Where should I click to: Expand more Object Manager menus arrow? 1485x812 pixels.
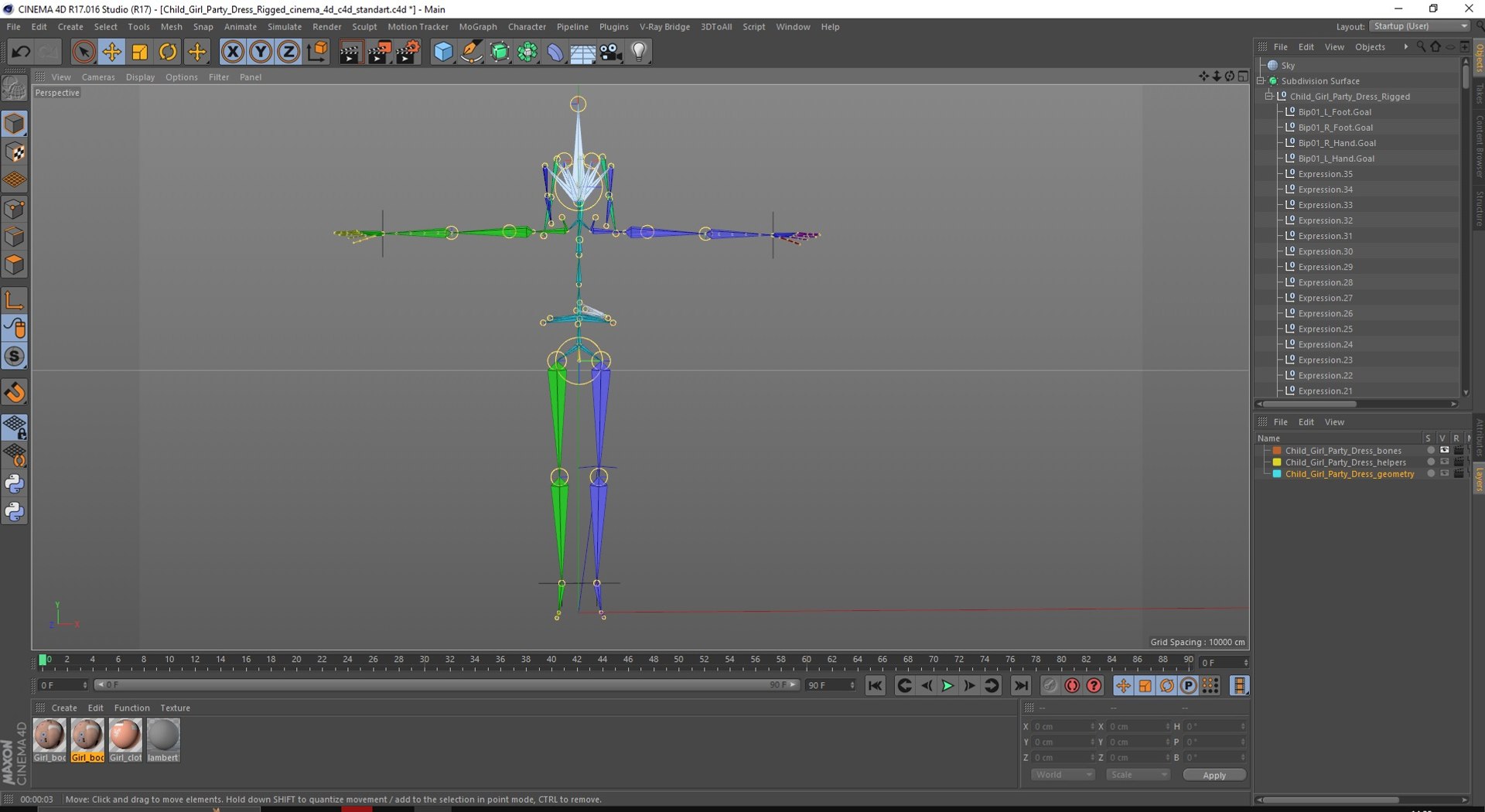coord(1405,47)
